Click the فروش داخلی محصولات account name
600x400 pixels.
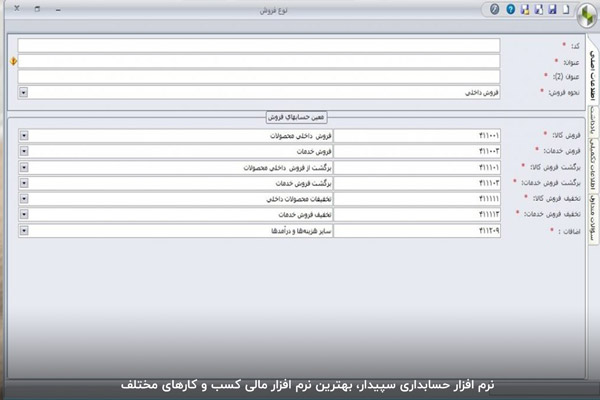point(301,136)
